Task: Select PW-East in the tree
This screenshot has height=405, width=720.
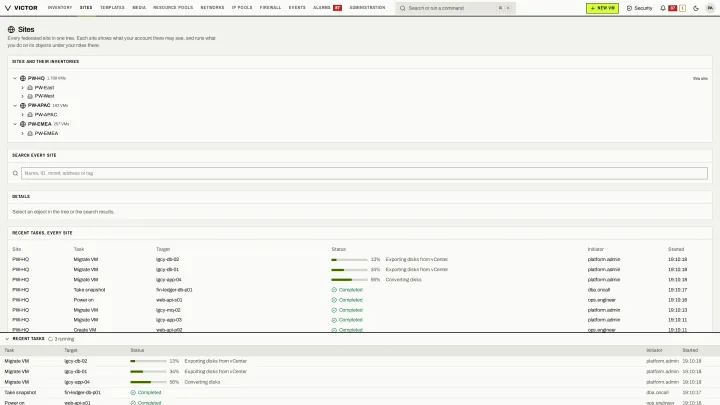Action: click(45, 88)
